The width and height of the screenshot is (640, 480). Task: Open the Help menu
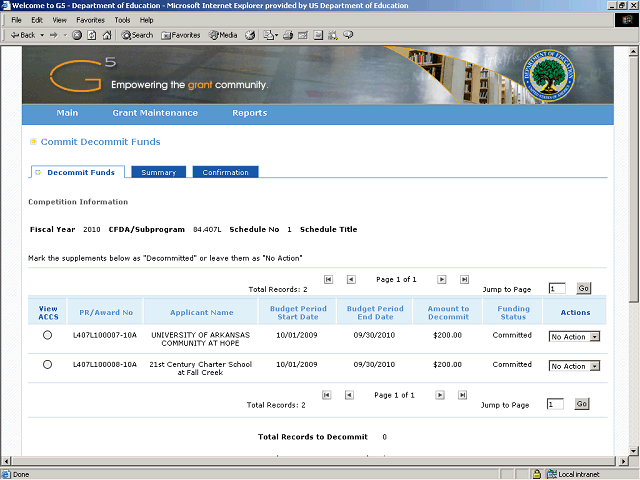pos(147,20)
